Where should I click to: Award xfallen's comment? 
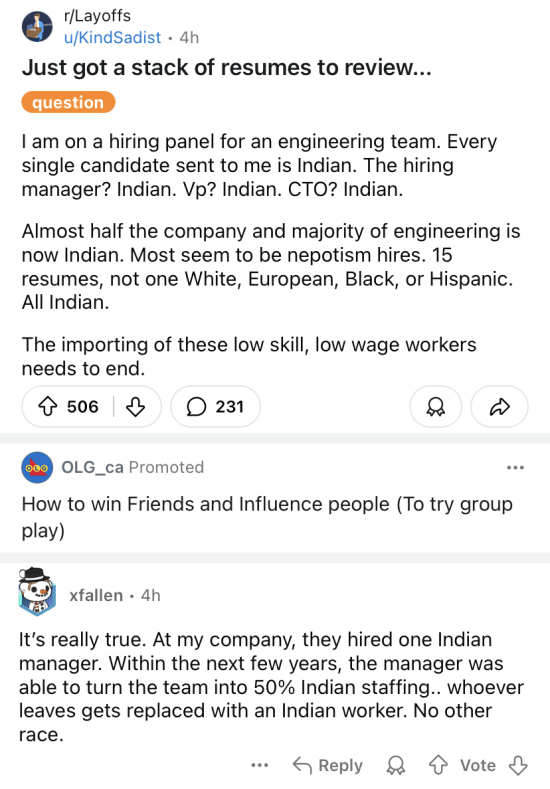click(x=396, y=765)
